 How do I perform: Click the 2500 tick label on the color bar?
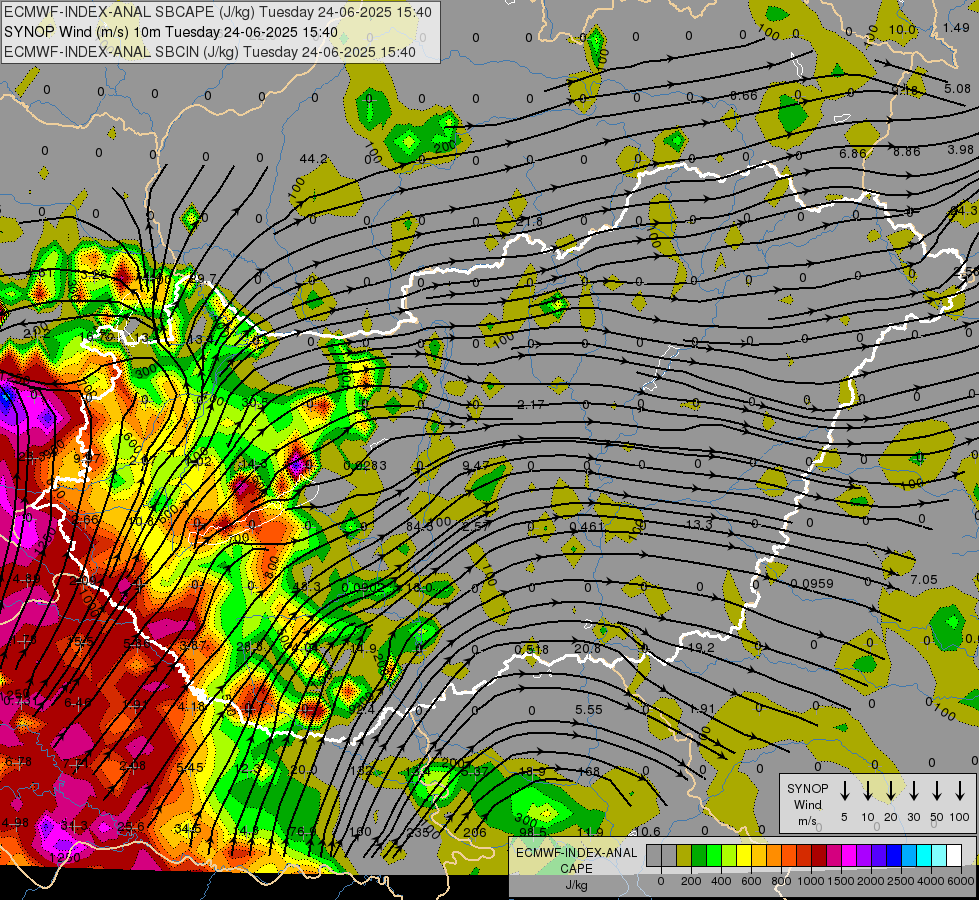pos(901,881)
